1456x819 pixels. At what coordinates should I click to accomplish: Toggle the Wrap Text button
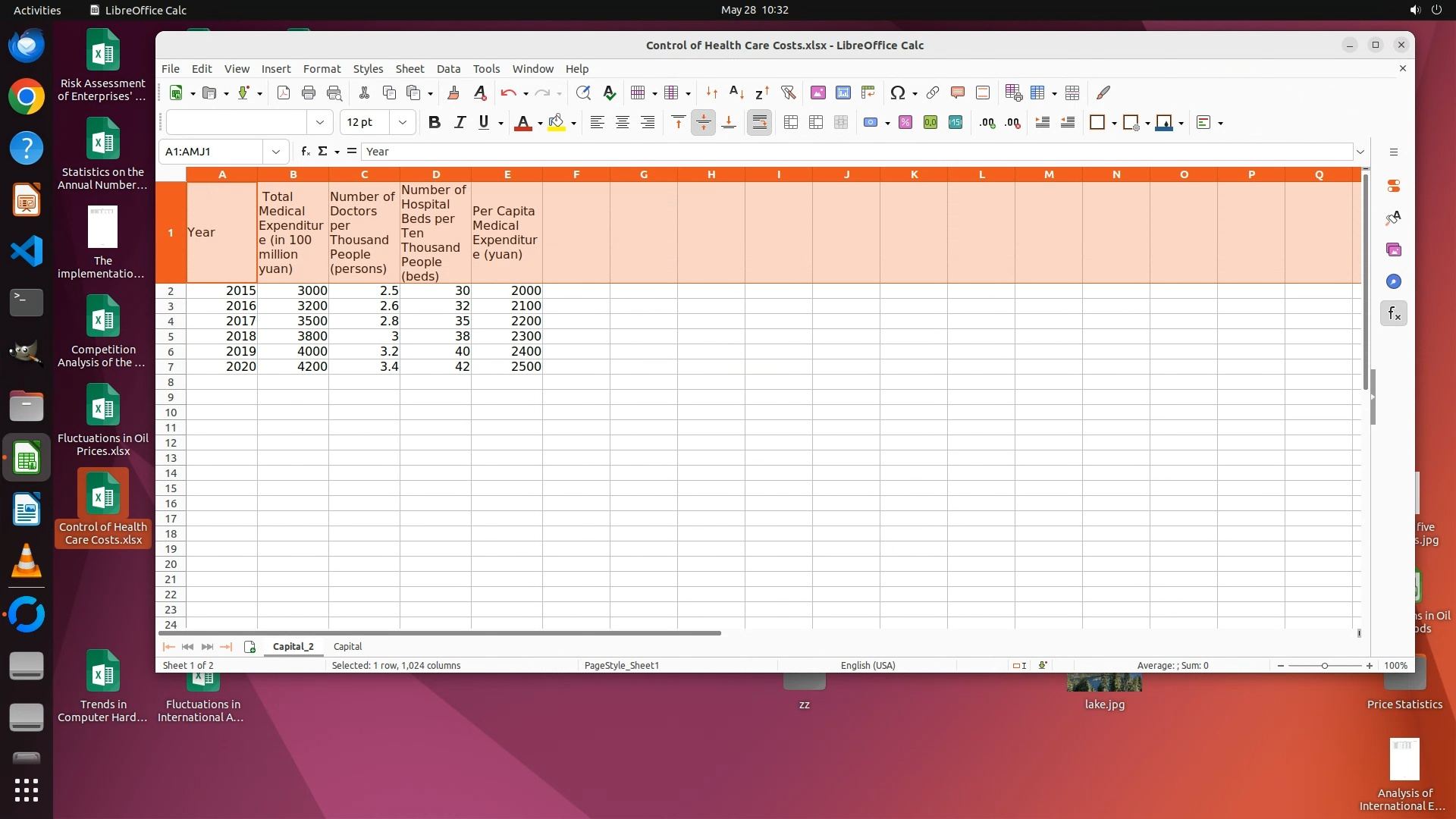point(759,123)
